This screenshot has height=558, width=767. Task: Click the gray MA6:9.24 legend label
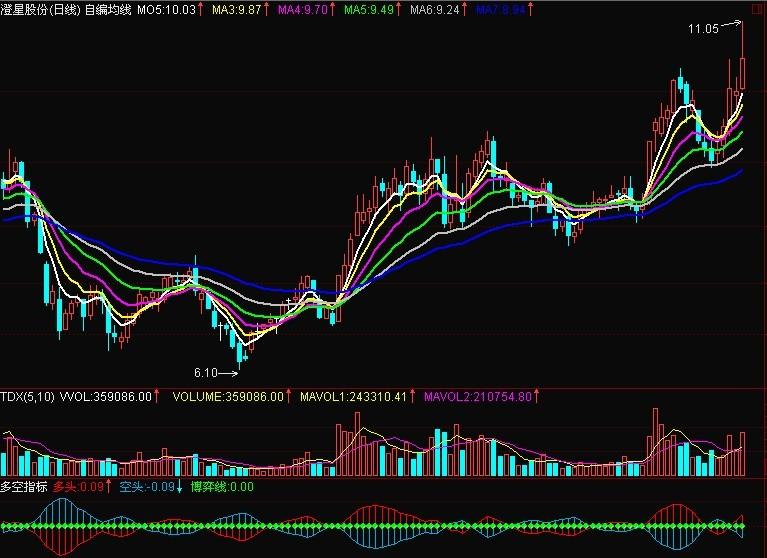click(435, 10)
